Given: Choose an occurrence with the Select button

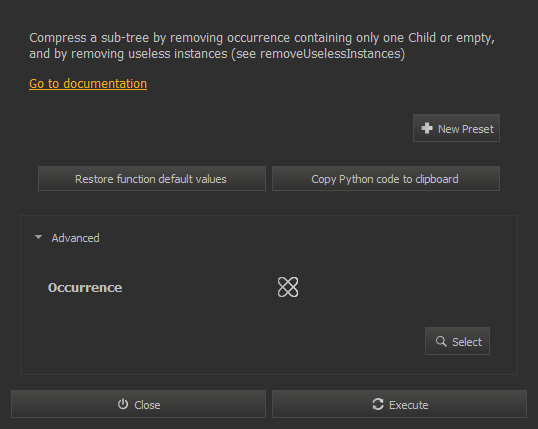Looking at the screenshot, I should click(x=457, y=341).
